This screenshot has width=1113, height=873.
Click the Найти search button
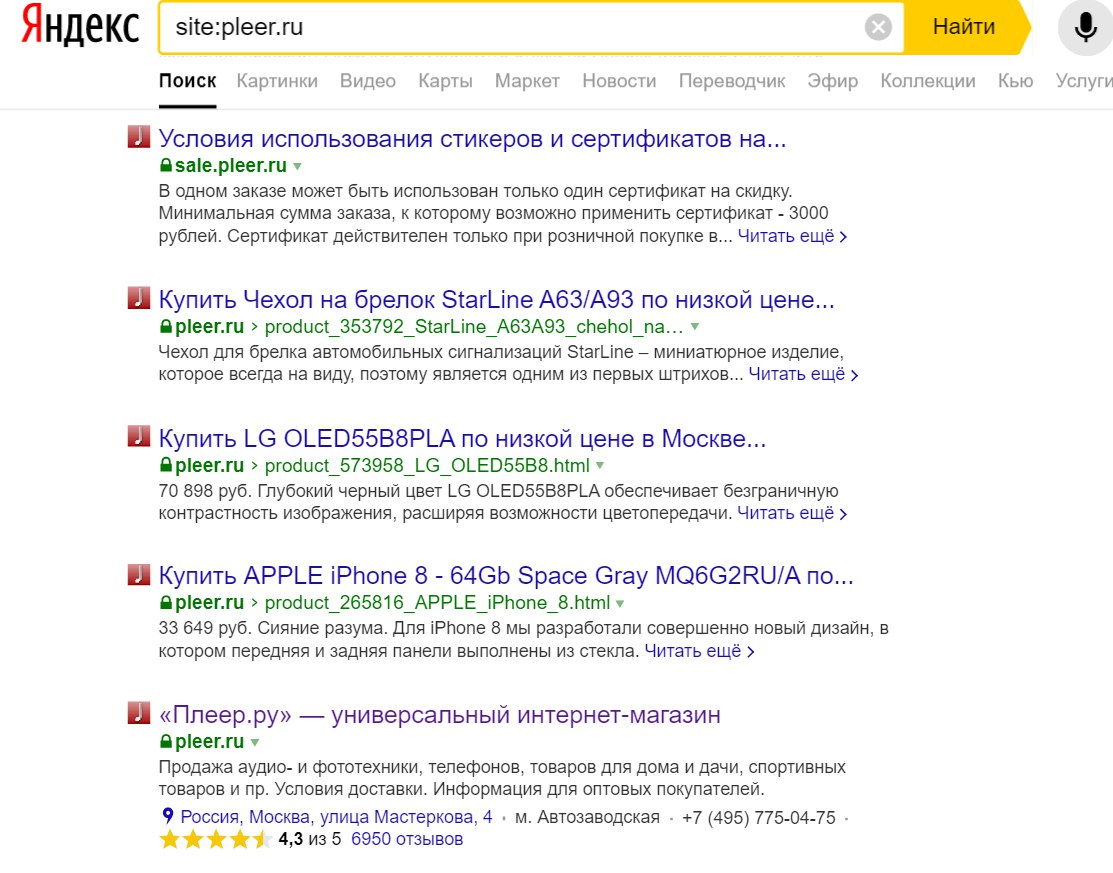coord(963,27)
